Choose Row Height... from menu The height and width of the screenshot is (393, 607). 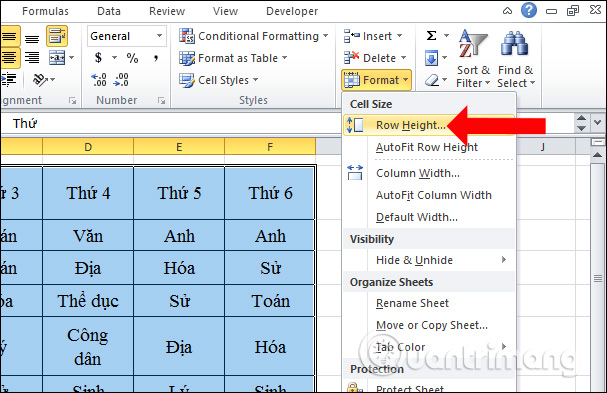[429, 125]
